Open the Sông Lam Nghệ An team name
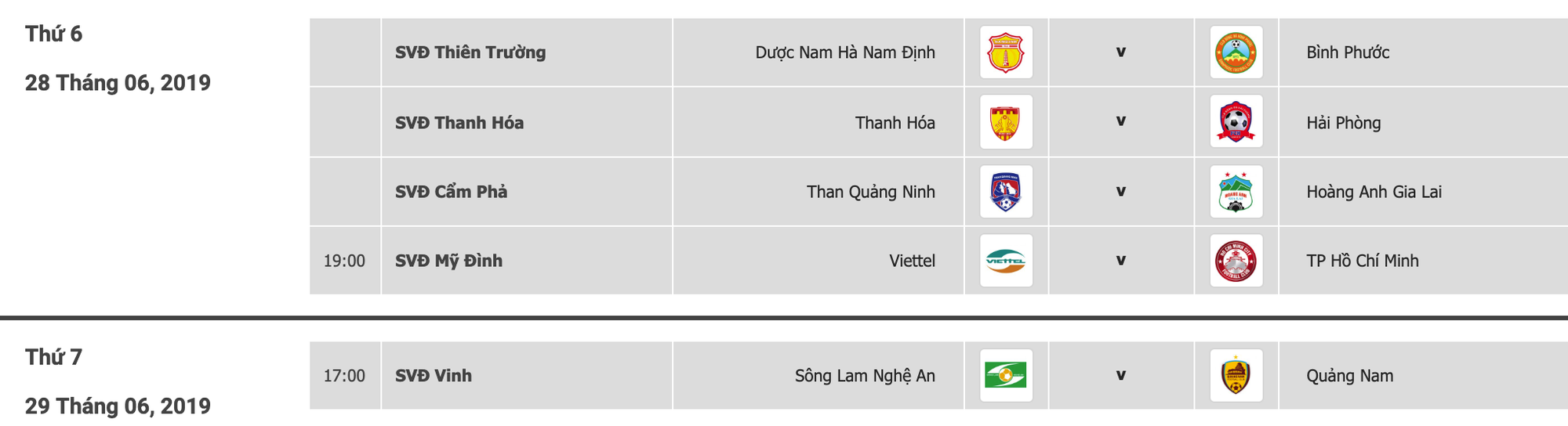The image size is (1568, 426). [x=865, y=376]
